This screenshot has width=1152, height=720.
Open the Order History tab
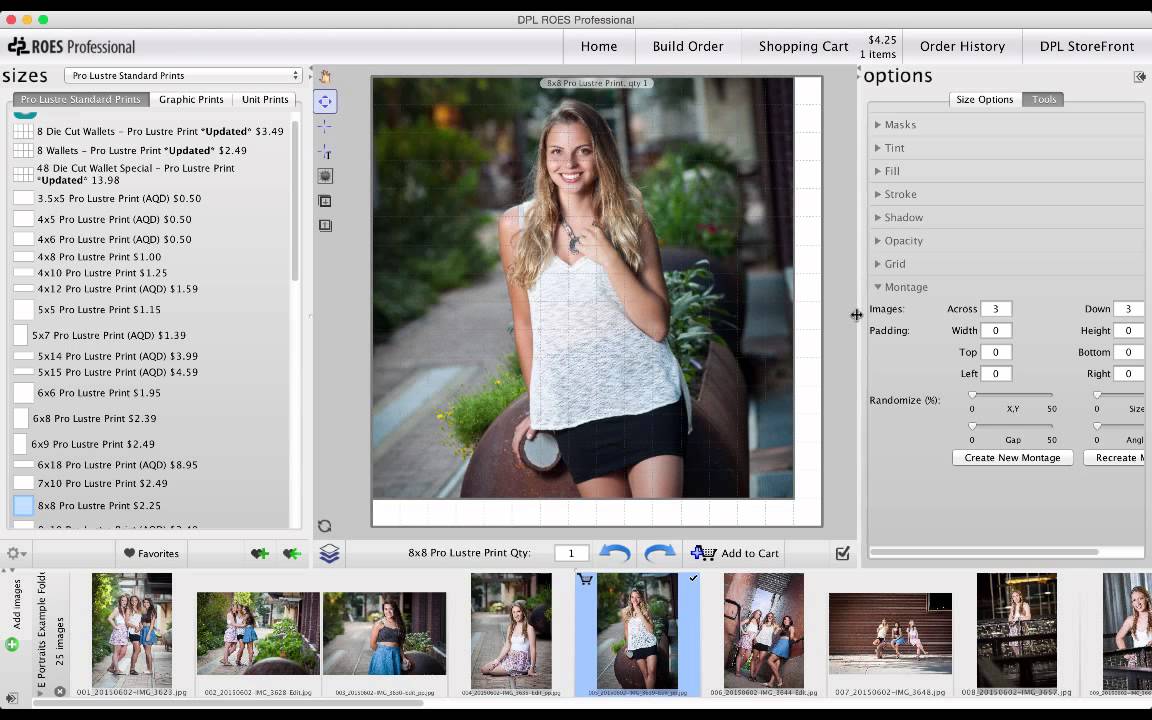pos(962,46)
